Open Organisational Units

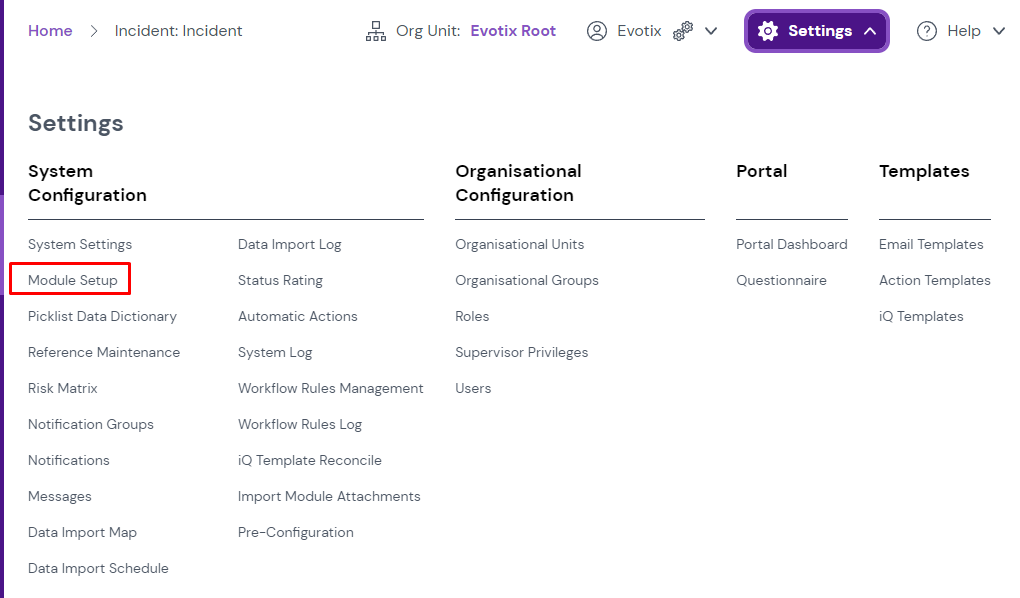[x=519, y=244]
